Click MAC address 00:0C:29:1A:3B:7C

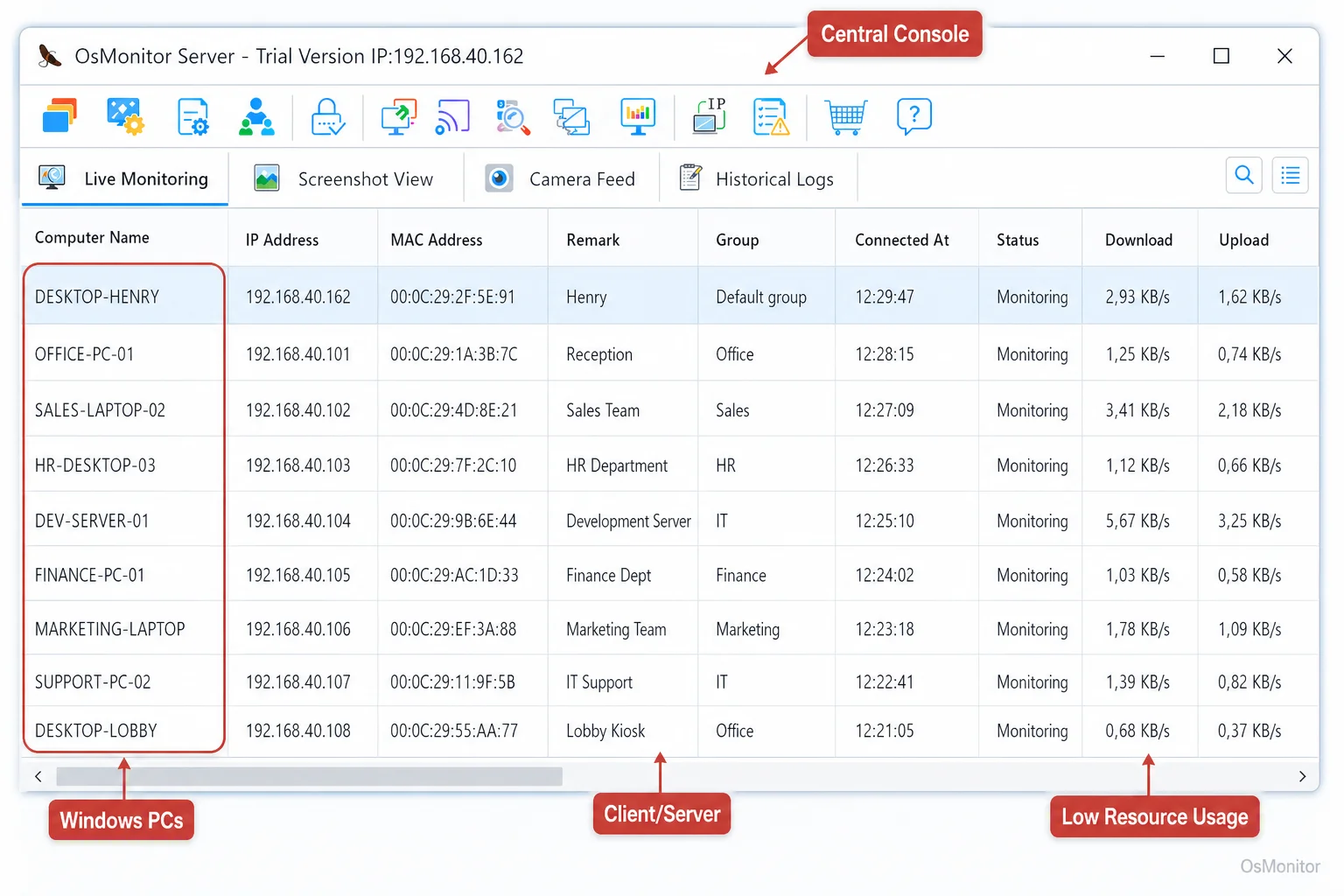click(x=454, y=354)
